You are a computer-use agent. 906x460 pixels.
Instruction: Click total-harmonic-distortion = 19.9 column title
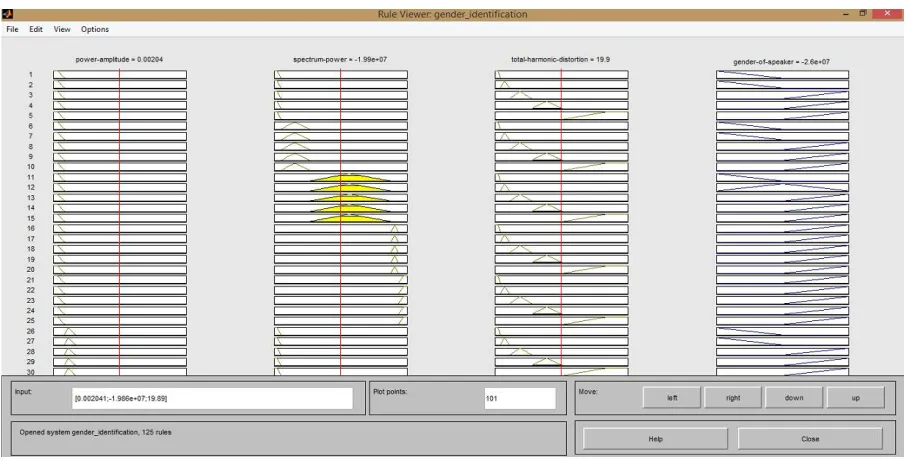(x=560, y=59)
